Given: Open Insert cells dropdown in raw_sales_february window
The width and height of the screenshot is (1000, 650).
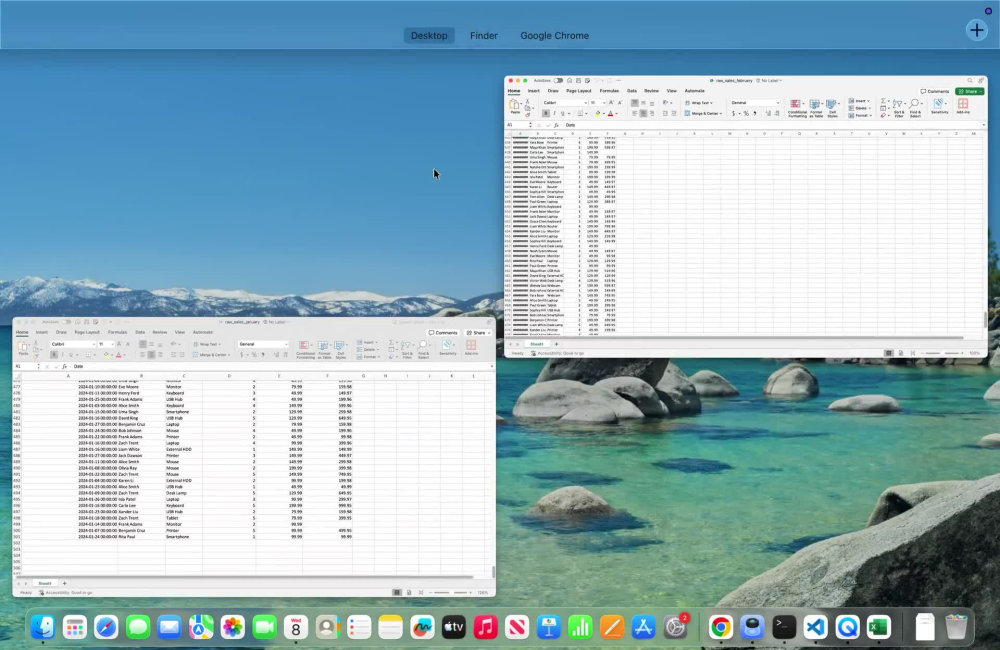Looking at the screenshot, I should pyautogui.click(x=858, y=101).
